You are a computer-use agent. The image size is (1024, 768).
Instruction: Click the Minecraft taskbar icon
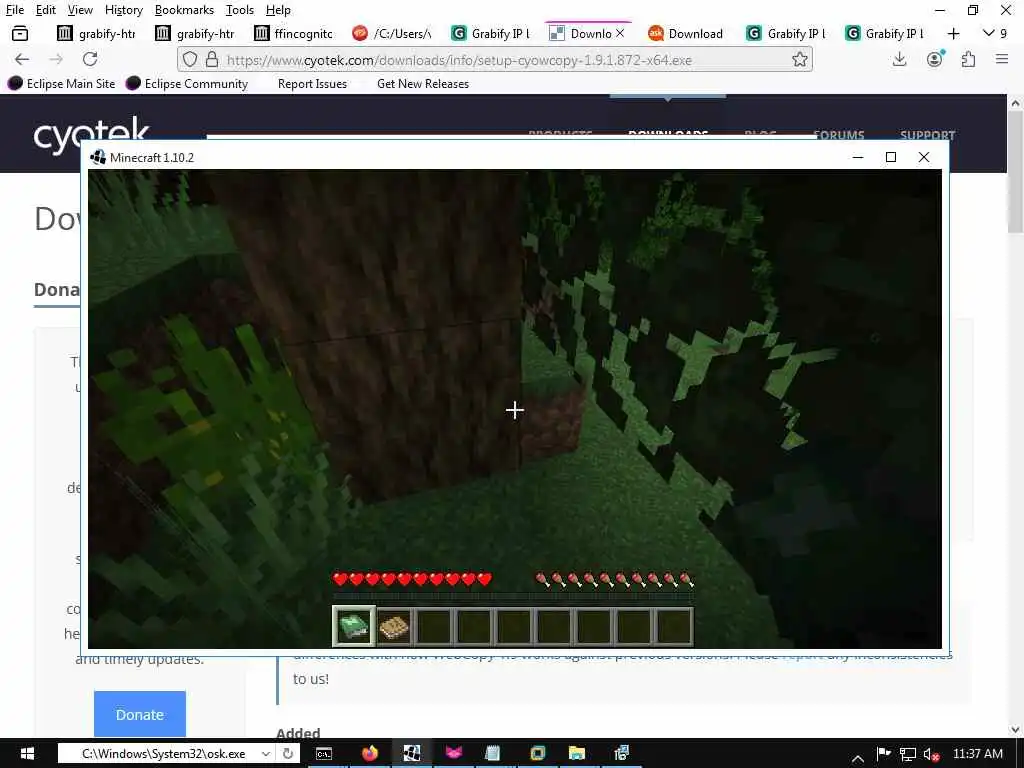tap(412, 753)
